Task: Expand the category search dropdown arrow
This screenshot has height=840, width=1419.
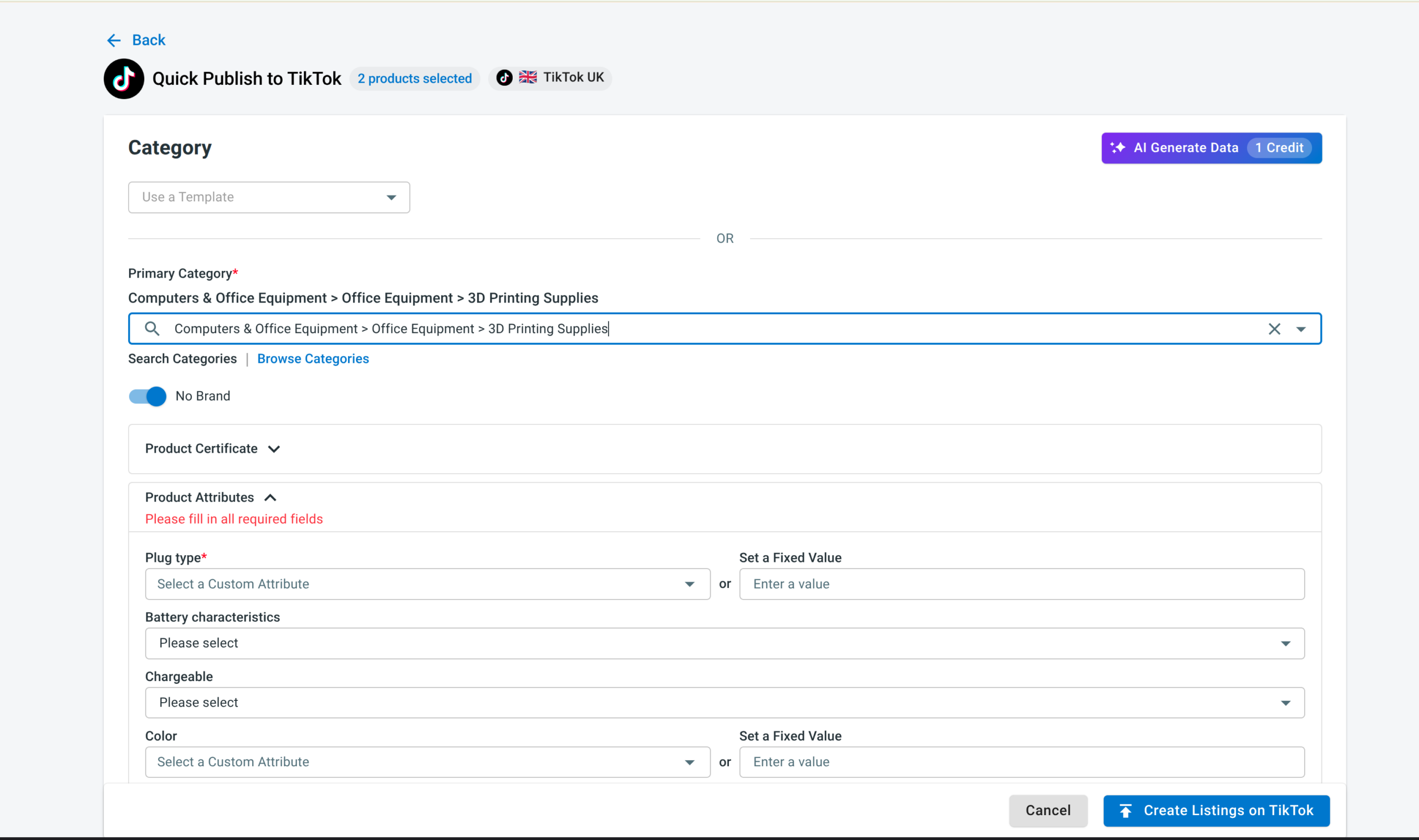Action: coord(1300,329)
